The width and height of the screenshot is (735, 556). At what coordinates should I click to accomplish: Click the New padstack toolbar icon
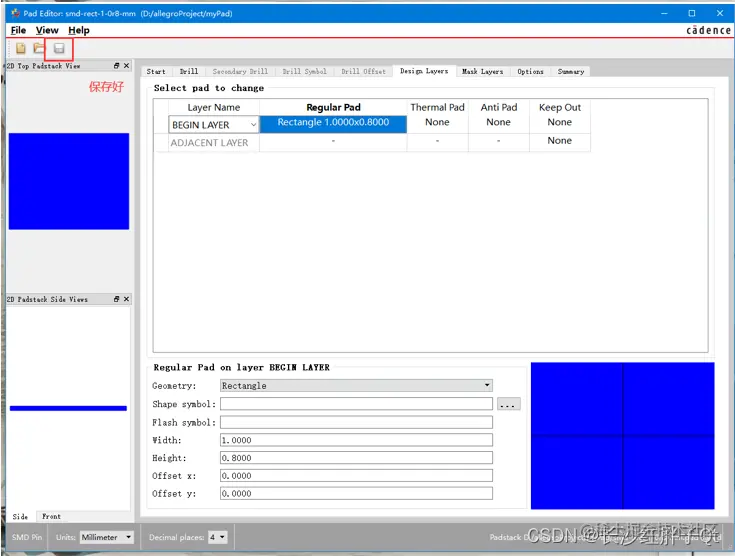[x=21, y=48]
